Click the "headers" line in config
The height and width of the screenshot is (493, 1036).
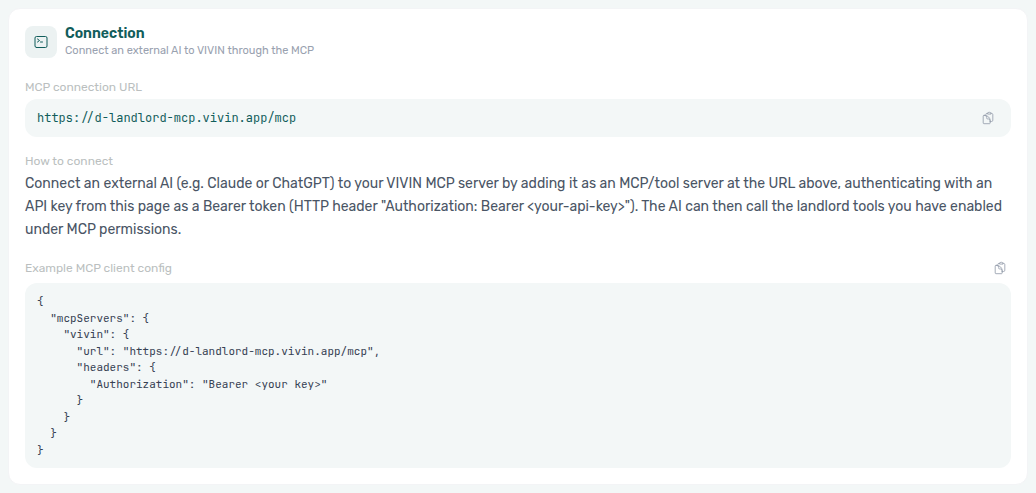pos(116,367)
